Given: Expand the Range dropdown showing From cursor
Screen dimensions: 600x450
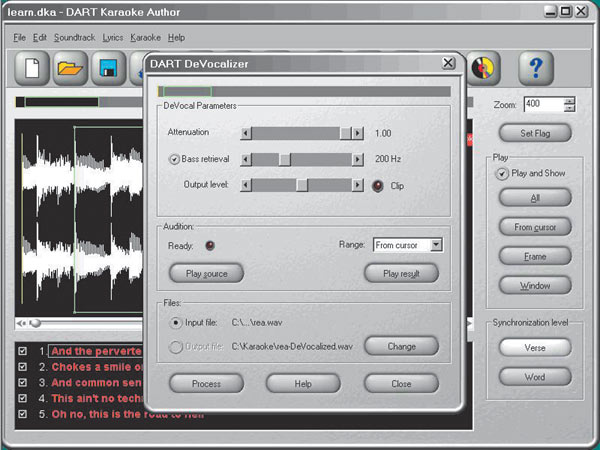Looking at the screenshot, I should click(x=435, y=244).
